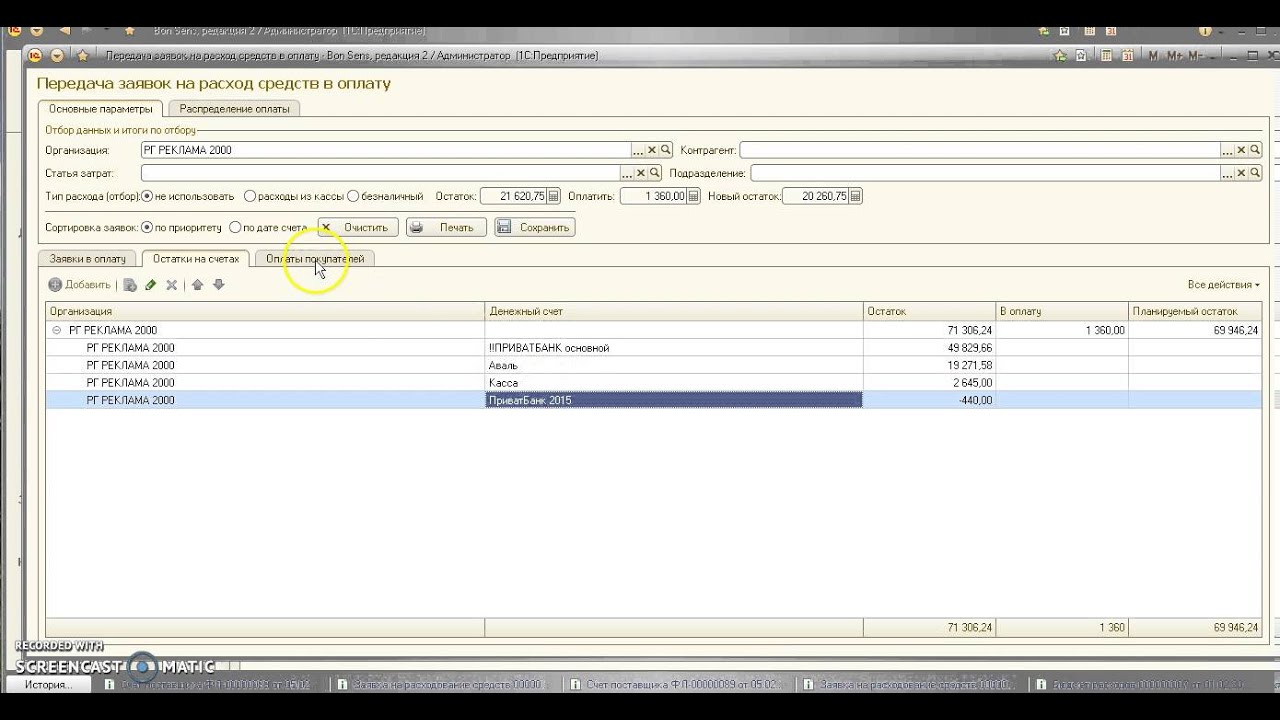Clear the Контрагент field
The height and width of the screenshot is (720, 1280).
pos(1241,150)
